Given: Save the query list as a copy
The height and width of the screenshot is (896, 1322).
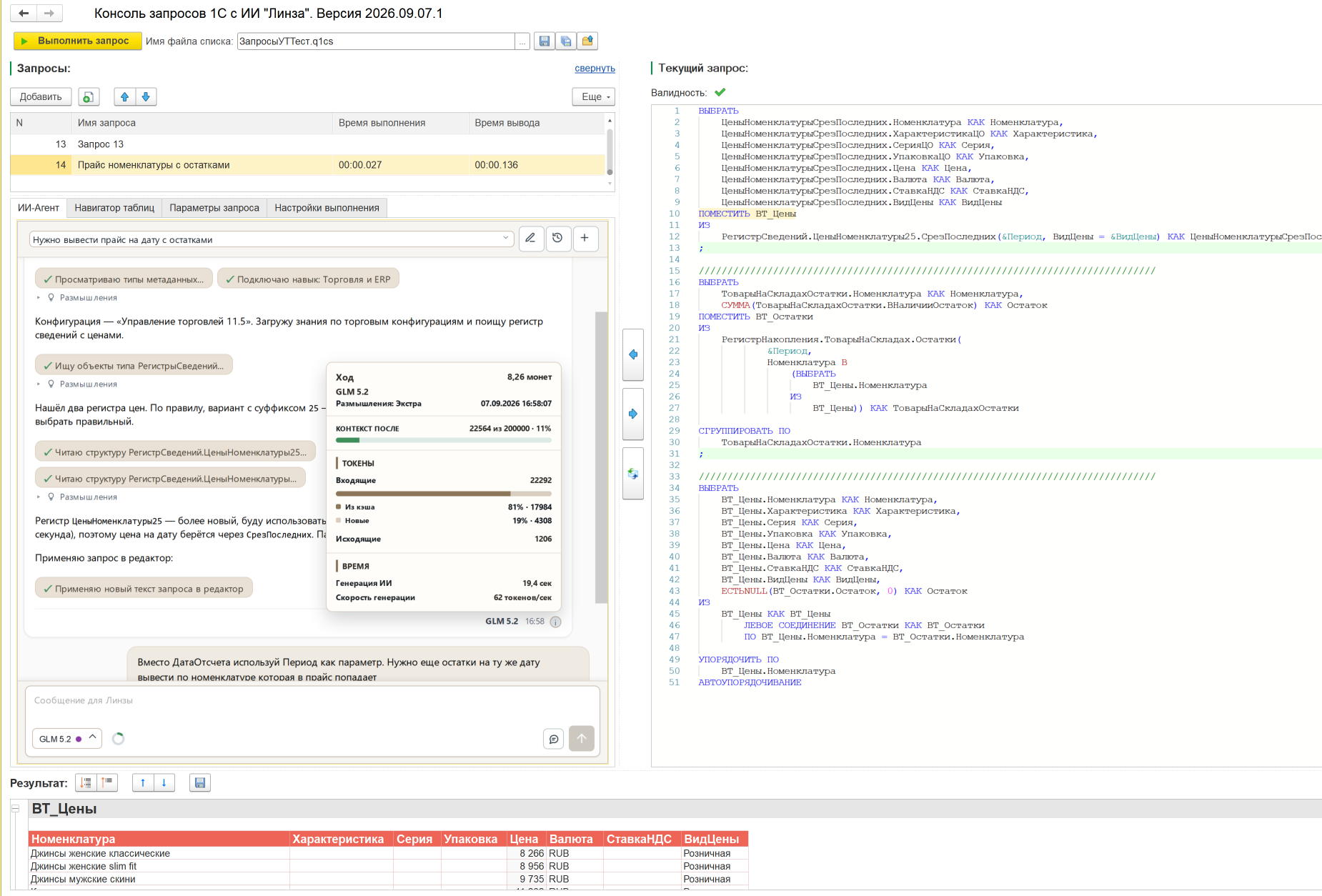Looking at the screenshot, I should point(566,41).
